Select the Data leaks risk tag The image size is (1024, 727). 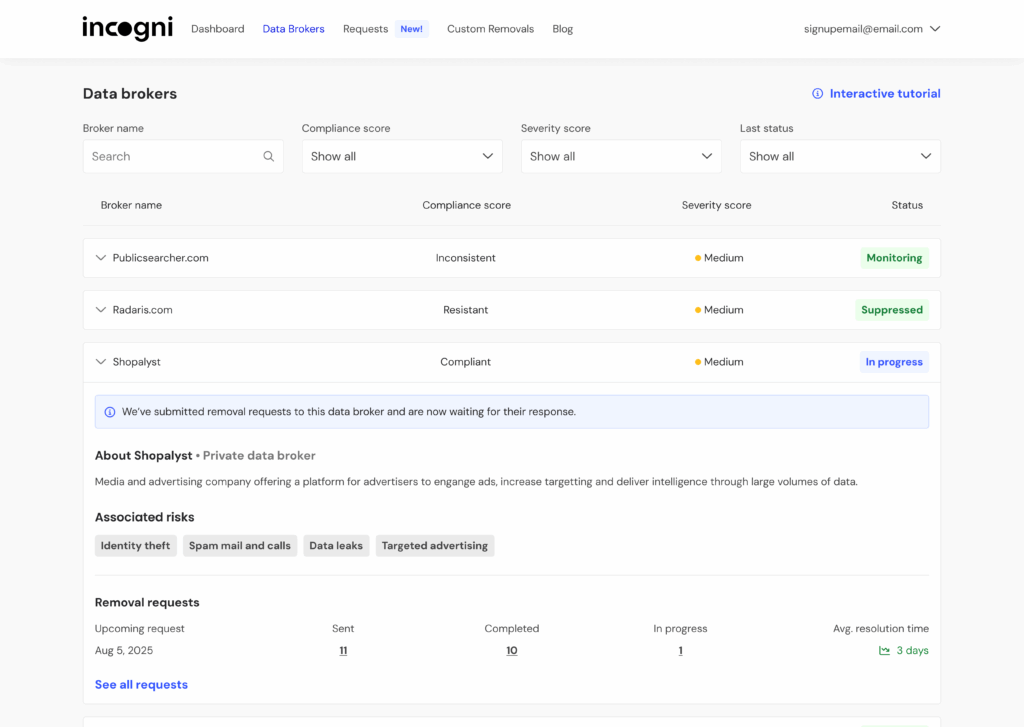click(x=336, y=545)
